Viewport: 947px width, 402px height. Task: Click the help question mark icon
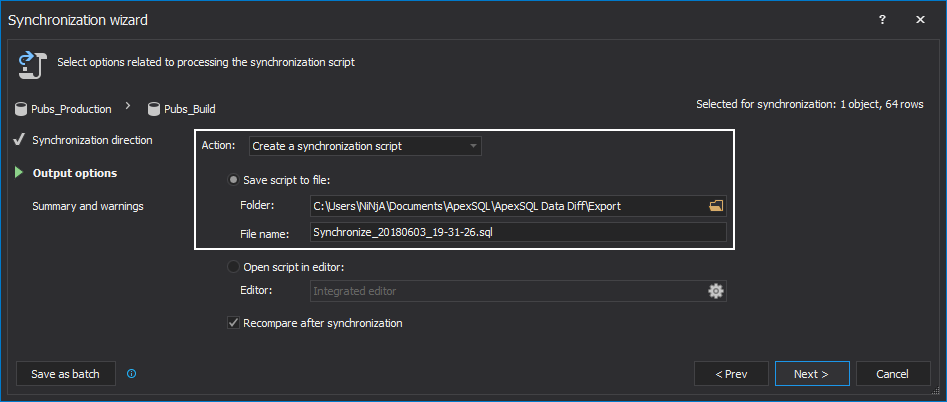click(x=881, y=19)
